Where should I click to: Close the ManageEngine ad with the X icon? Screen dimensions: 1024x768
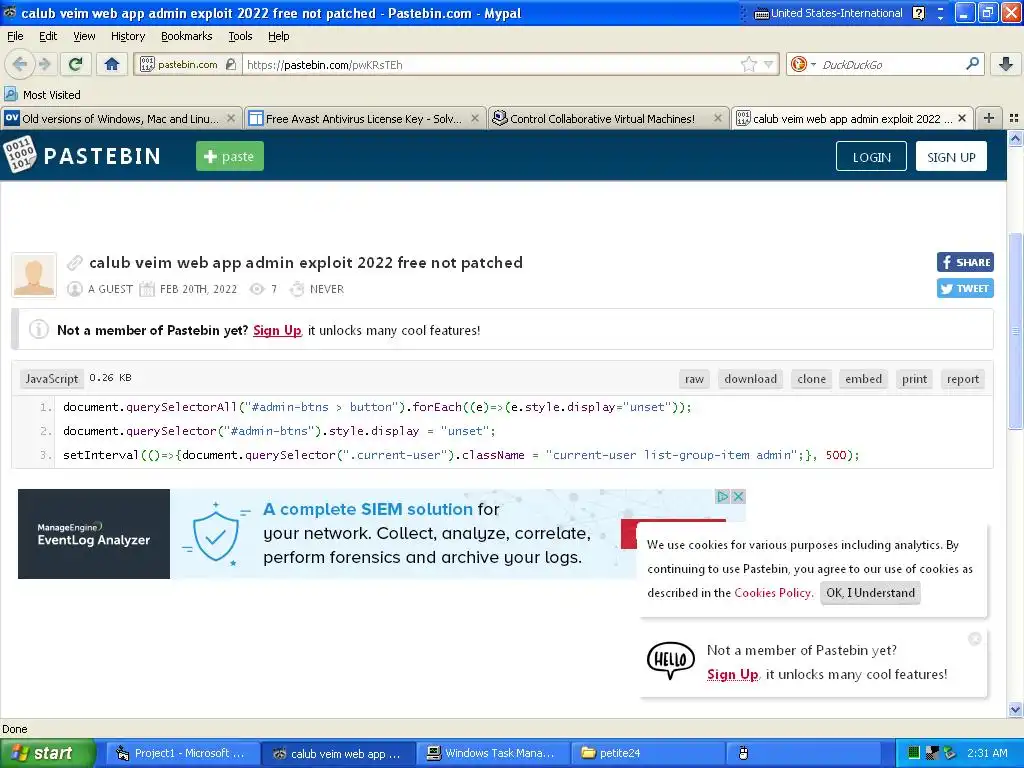click(x=738, y=496)
